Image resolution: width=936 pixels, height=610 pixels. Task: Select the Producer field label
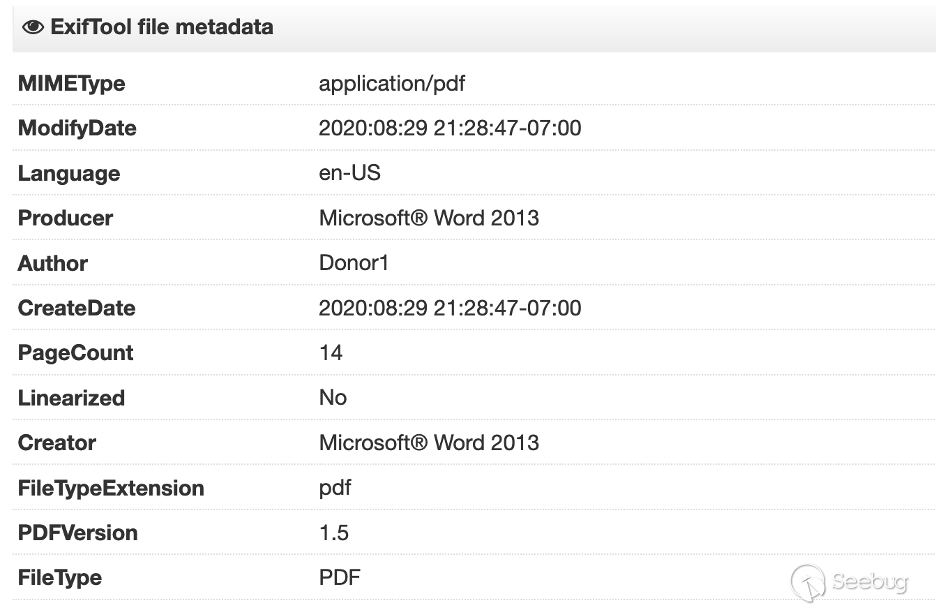pyautogui.click(x=65, y=218)
